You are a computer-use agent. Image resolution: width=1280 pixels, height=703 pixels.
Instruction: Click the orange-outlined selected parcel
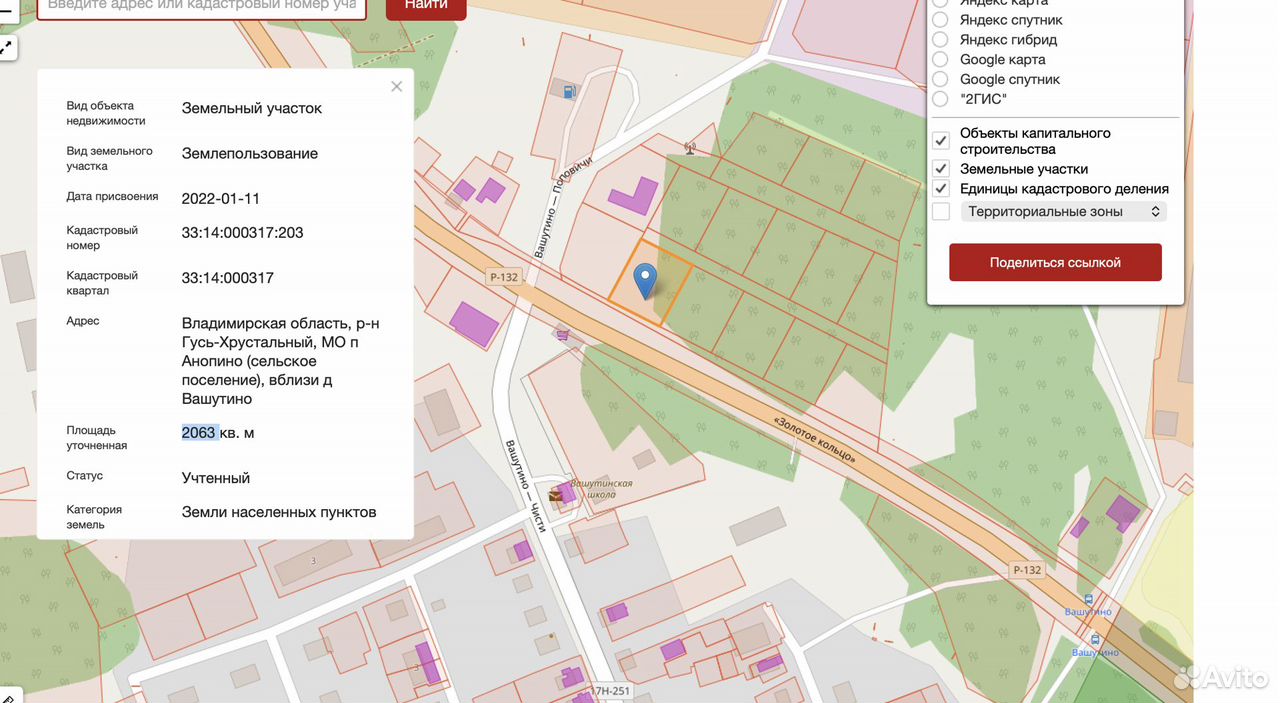coord(650,282)
